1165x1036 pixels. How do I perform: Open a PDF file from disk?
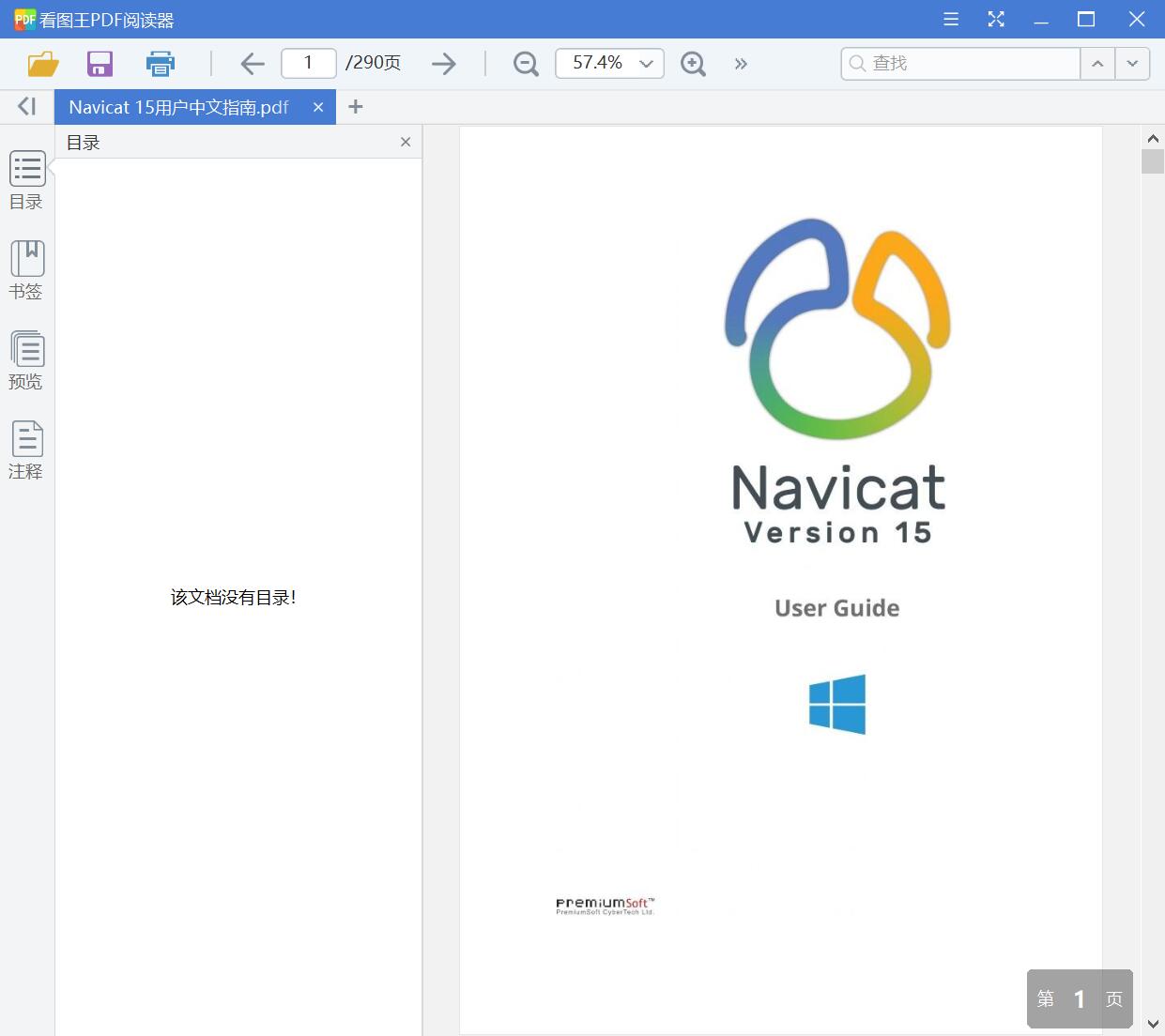pyautogui.click(x=41, y=64)
